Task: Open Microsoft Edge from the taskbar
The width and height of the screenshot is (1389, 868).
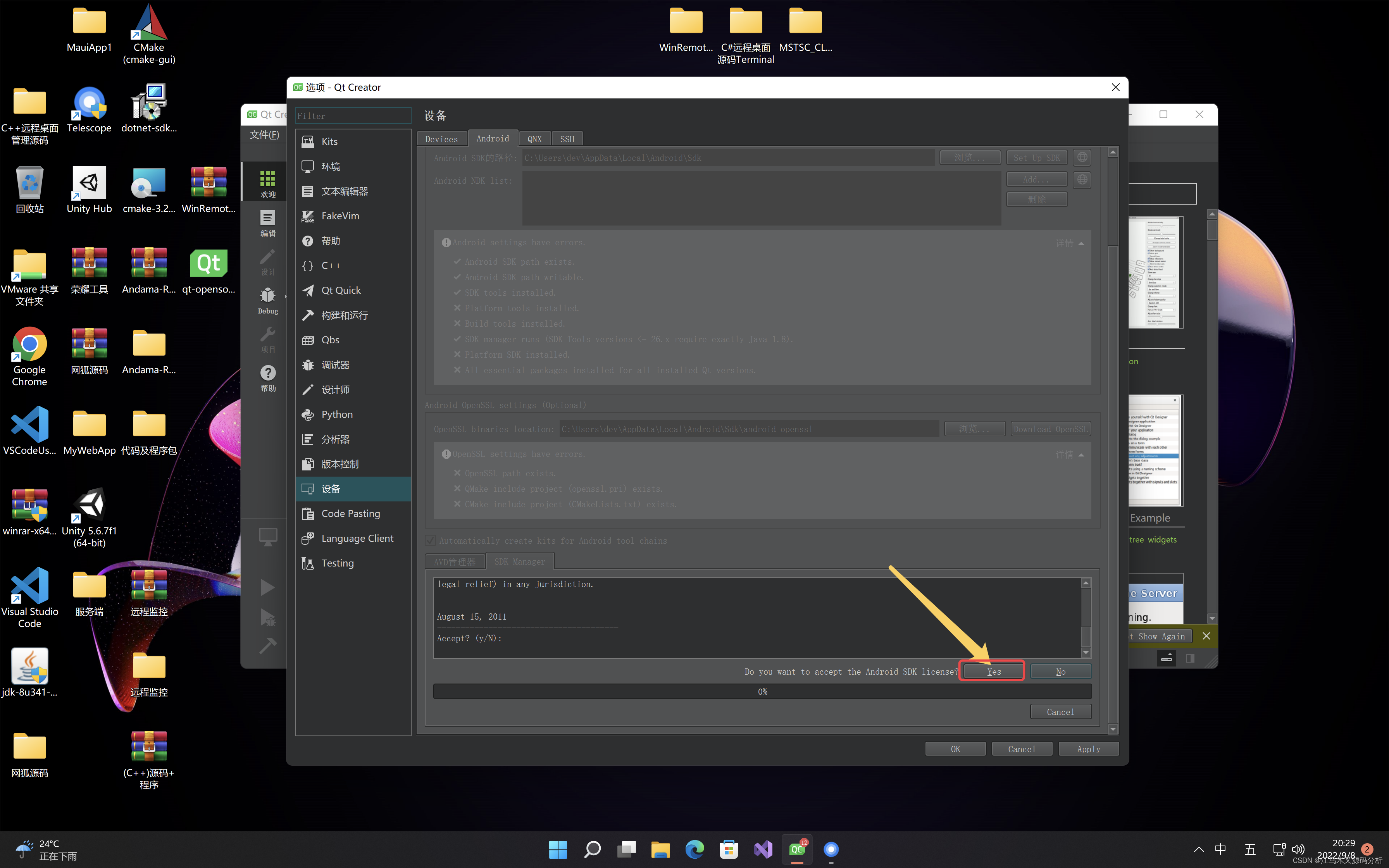Action: coord(694,850)
